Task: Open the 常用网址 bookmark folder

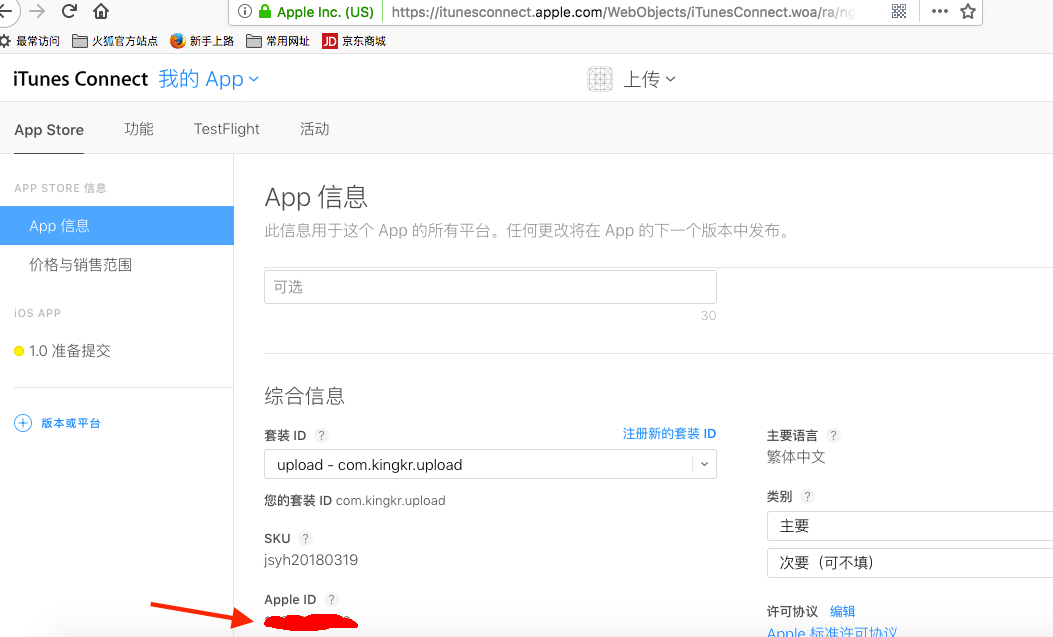Action: (x=278, y=41)
